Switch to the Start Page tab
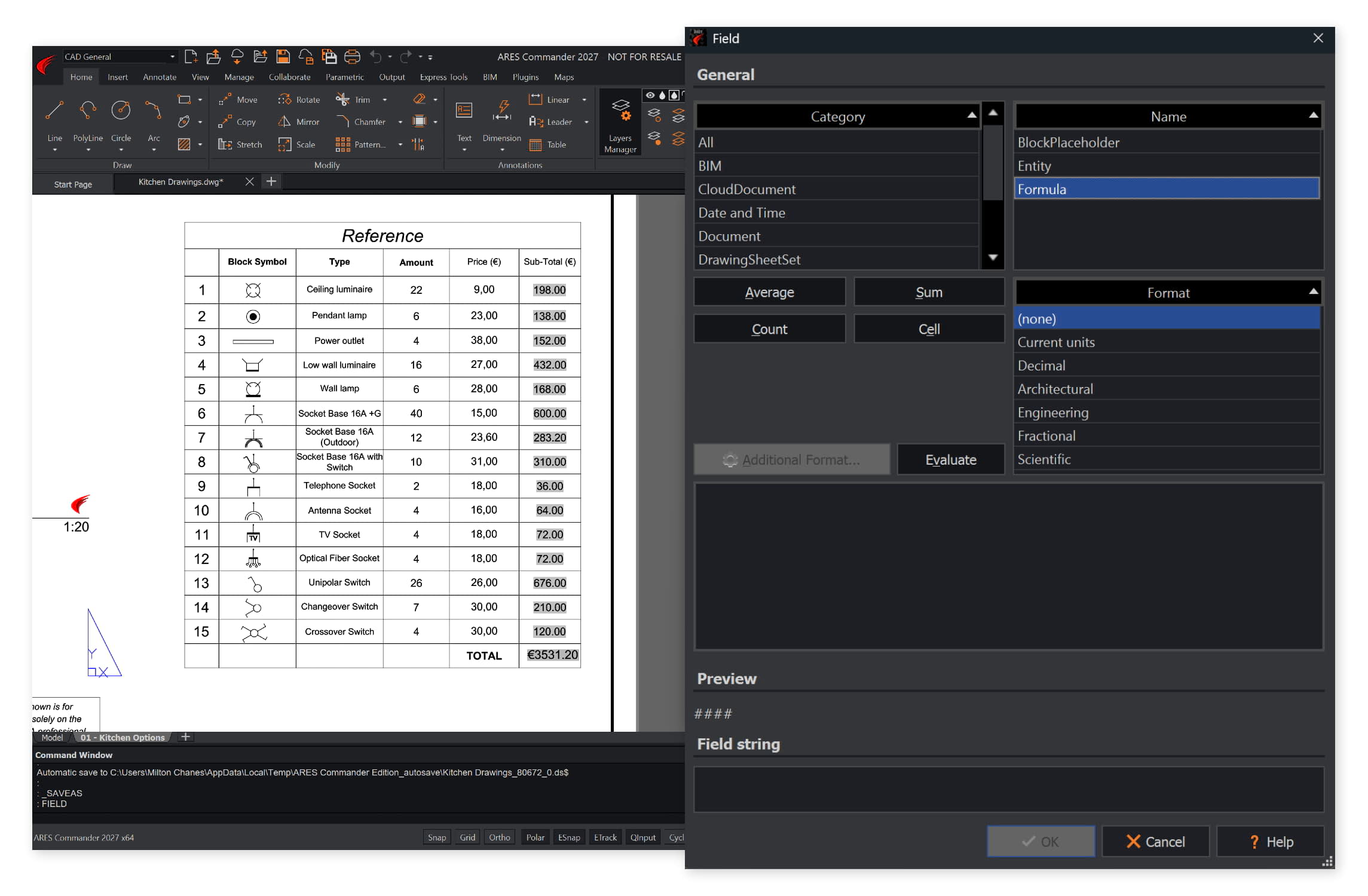The width and height of the screenshot is (1368, 896). pyautogui.click(x=73, y=185)
